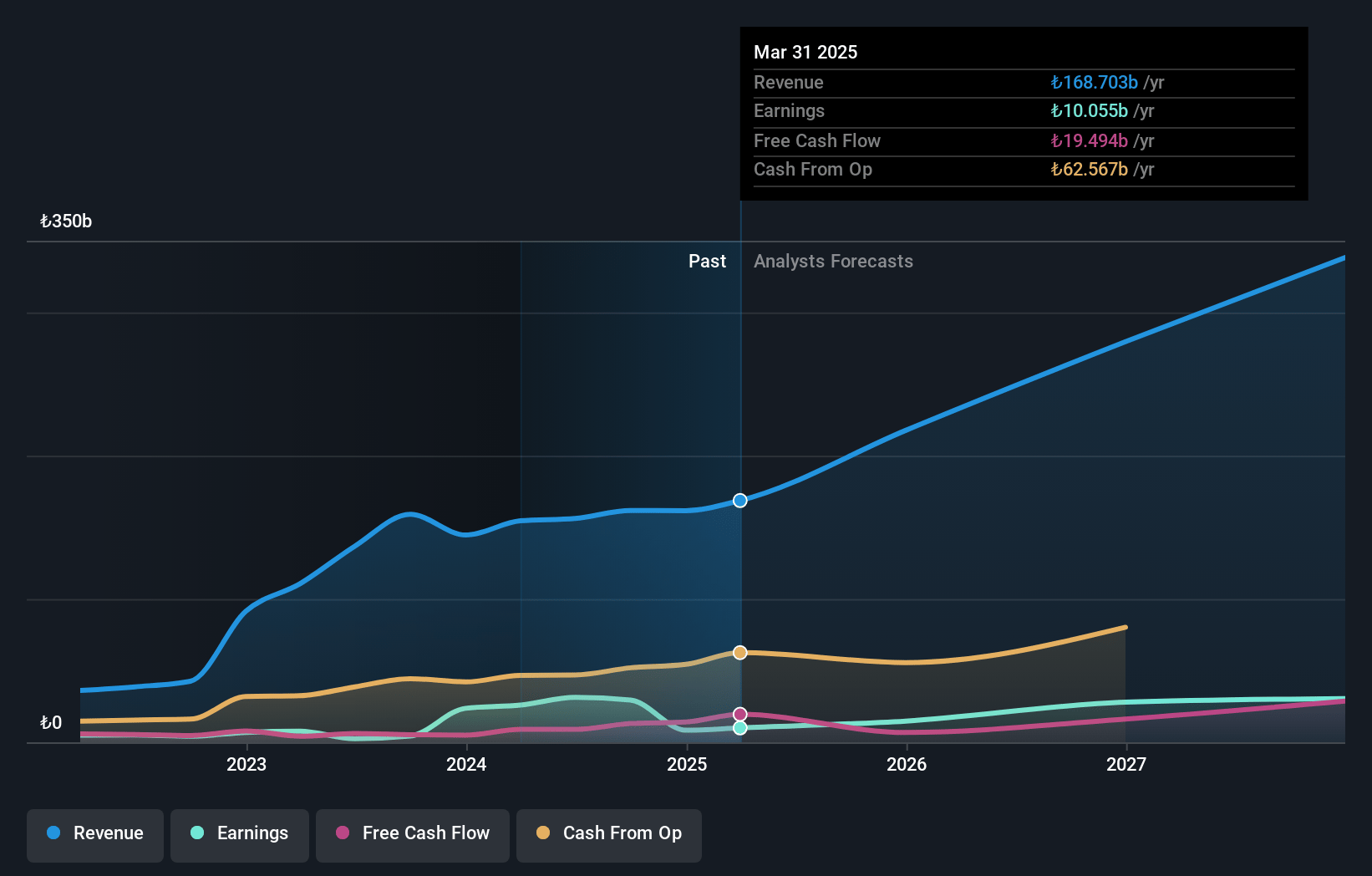
Task: Click the Cash From Op label in tooltip
Action: tap(812, 170)
